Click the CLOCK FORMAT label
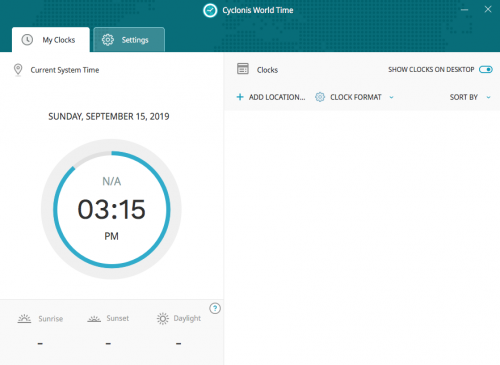 [x=356, y=97]
